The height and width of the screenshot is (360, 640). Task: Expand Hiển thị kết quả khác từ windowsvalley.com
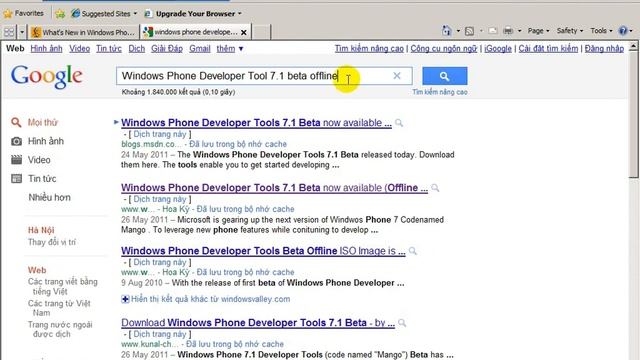[206, 299]
